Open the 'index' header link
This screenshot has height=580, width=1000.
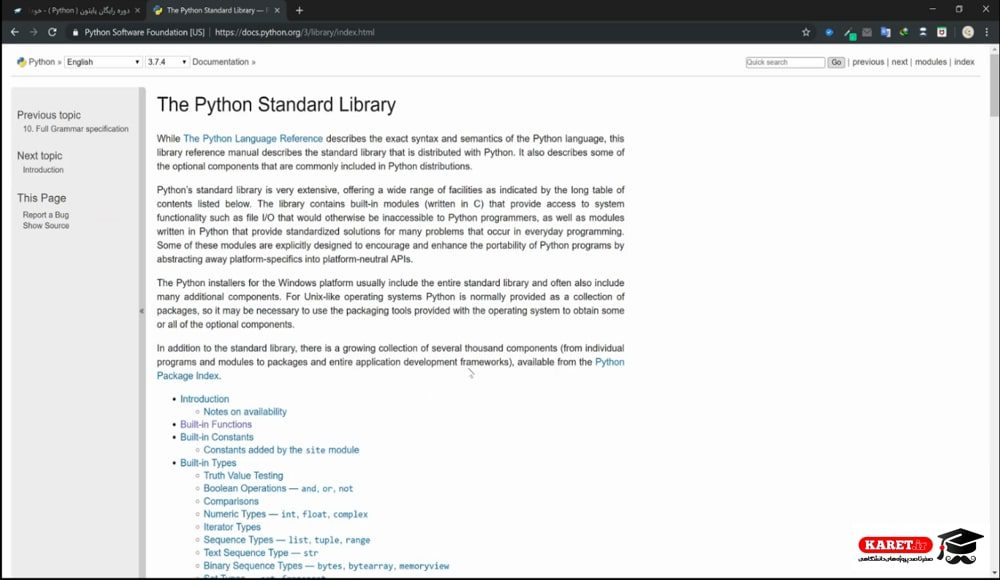pyautogui.click(x=964, y=62)
